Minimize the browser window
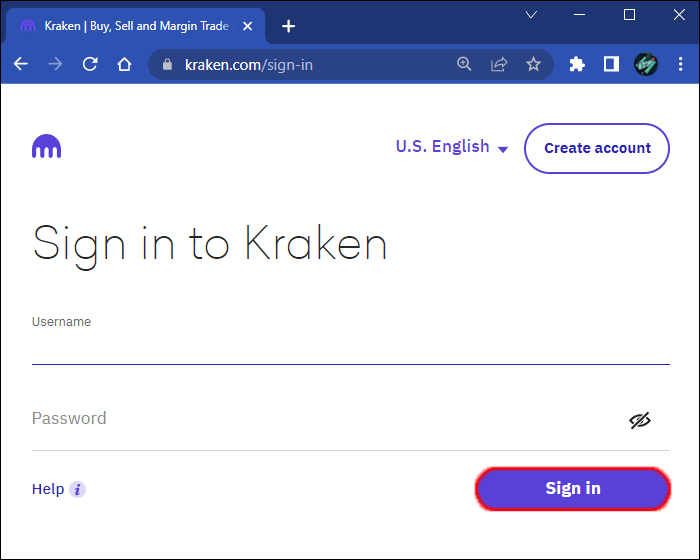 click(x=579, y=15)
